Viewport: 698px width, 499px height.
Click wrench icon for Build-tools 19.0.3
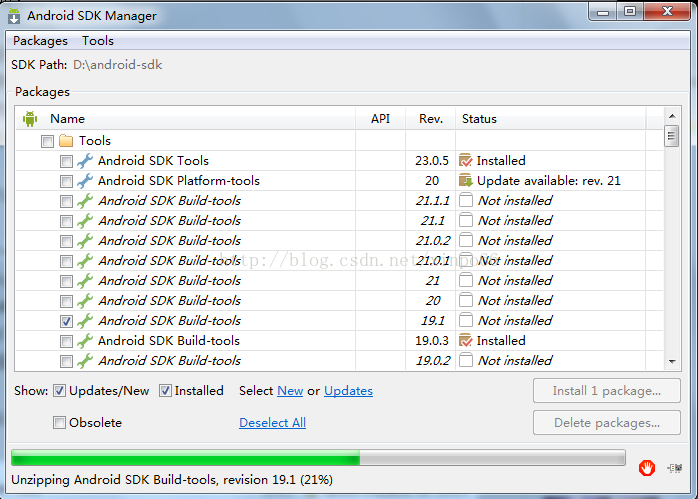[x=85, y=341]
